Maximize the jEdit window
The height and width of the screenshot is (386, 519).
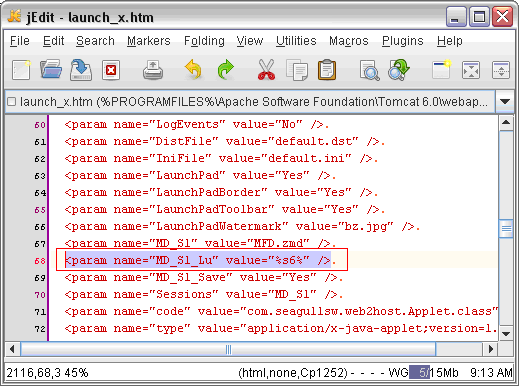pyautogui.click(x=479, y=16)
